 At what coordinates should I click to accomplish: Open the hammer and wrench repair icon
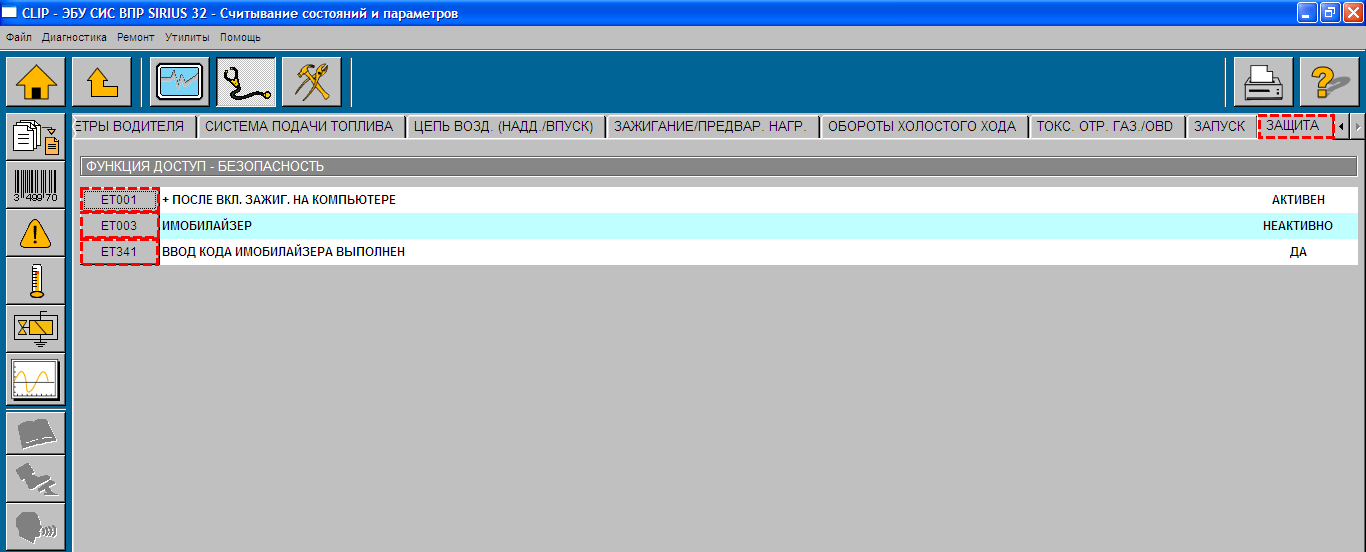tap(312, 82)
